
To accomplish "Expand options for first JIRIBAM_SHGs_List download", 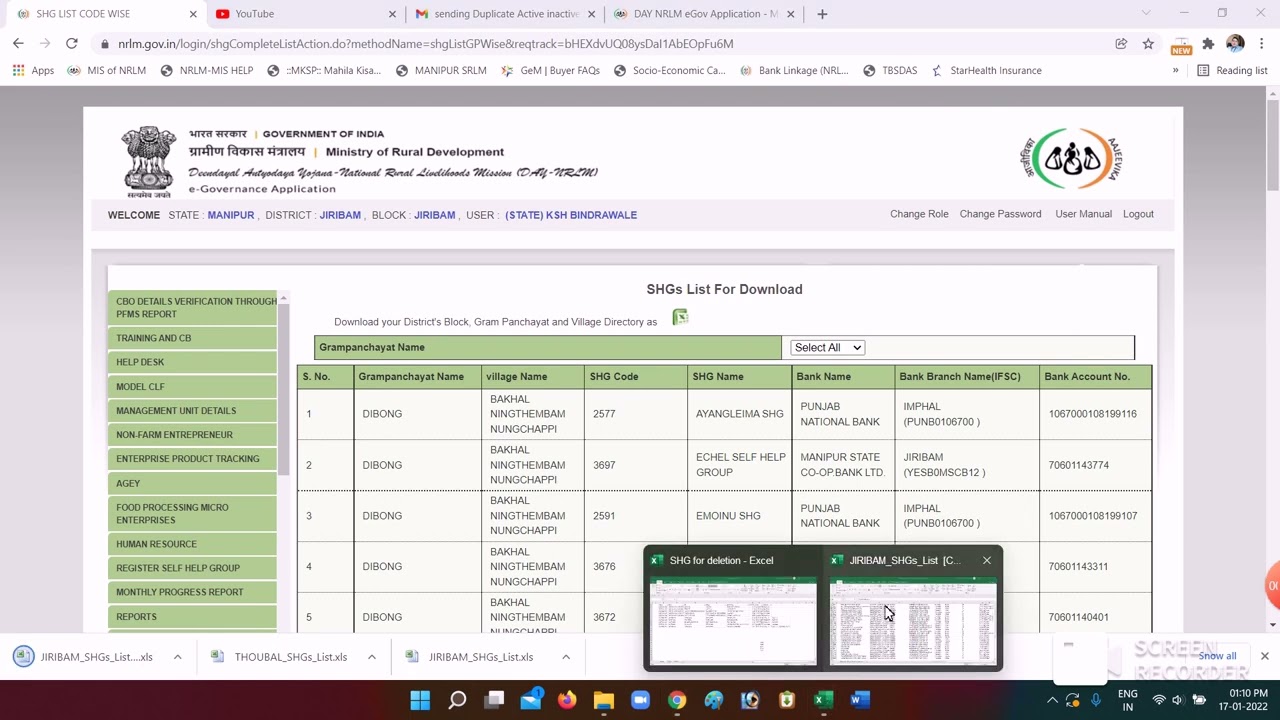I will click(177, 657).
